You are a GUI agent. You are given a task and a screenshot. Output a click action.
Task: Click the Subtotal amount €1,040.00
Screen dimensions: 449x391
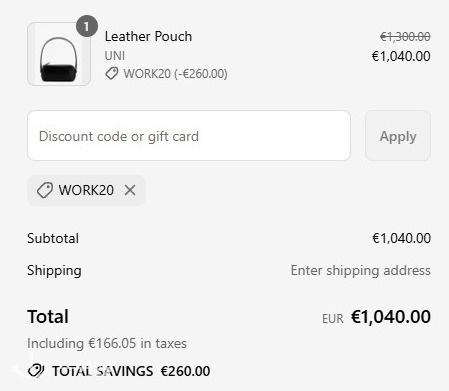(x=401, y=238)
